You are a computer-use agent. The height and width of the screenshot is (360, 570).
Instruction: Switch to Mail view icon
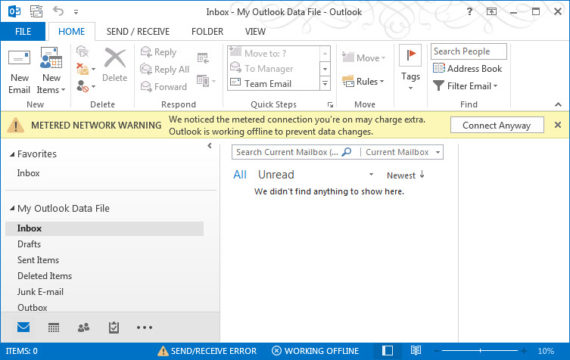[x=24, y=327]
